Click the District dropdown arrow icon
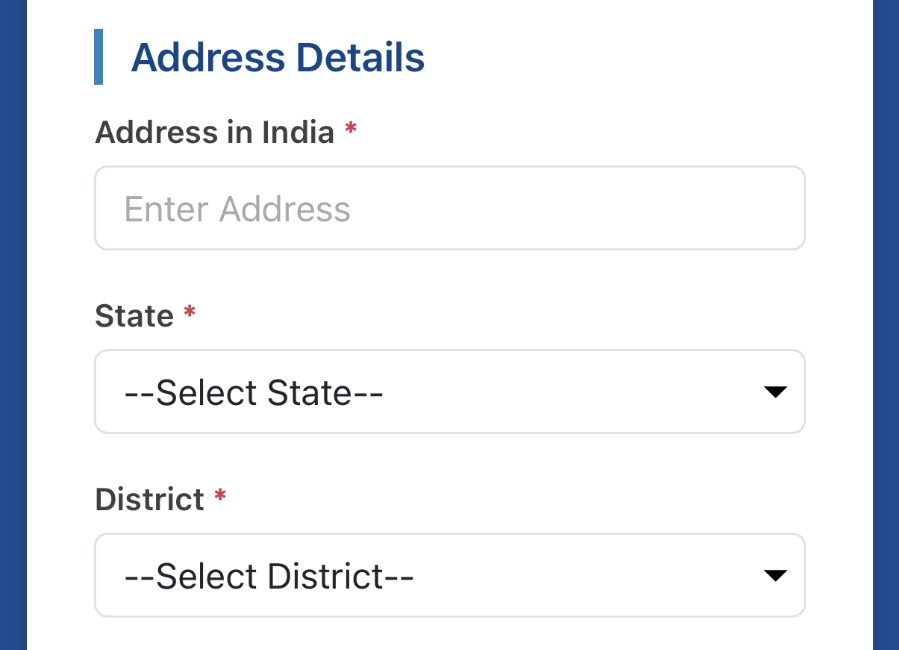Image resolution: width=899 pixels, height=650 pixels. coord(775,575)
